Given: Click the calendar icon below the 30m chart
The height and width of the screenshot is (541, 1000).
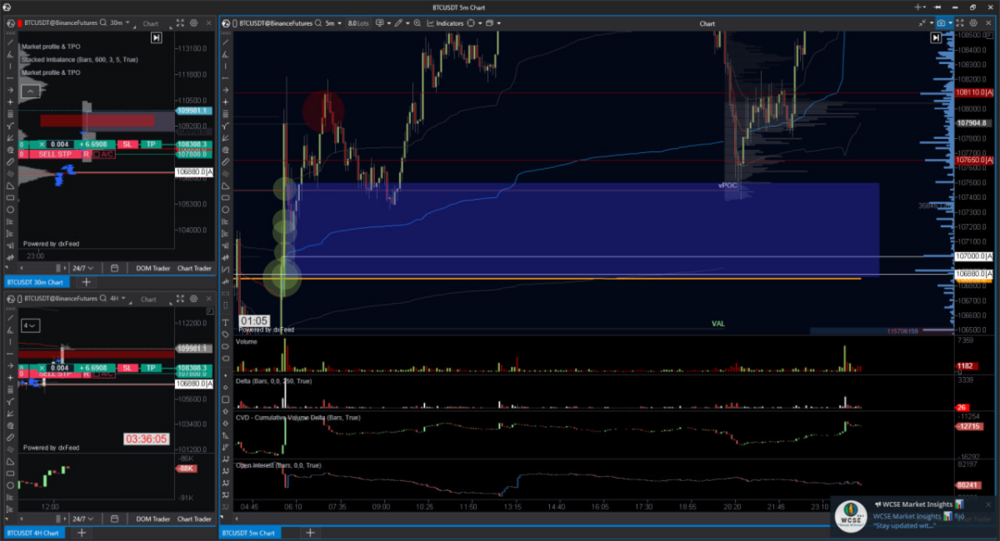Looking at the screenshot, I should (114, 268).
